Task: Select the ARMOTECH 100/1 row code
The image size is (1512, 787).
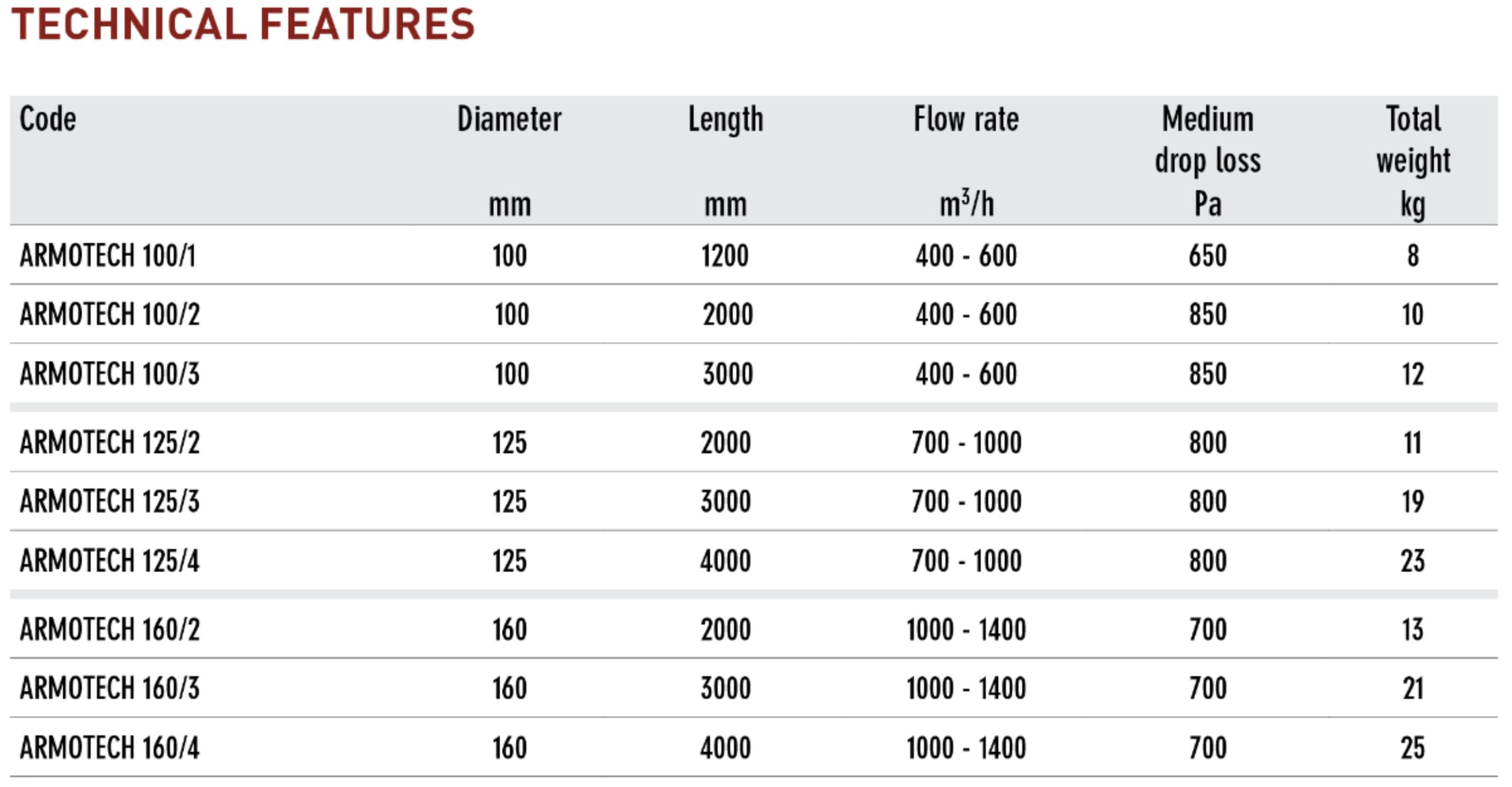Action: coord(107,256)
